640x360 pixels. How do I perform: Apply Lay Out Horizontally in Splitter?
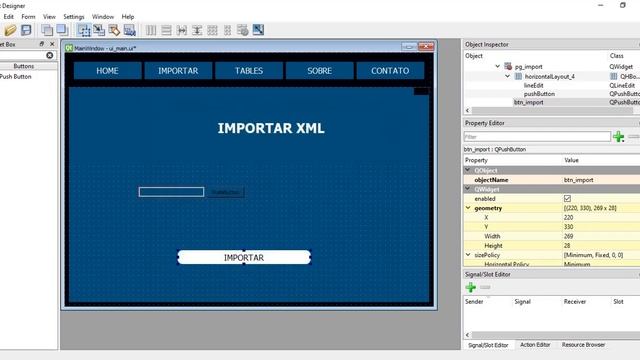click(182, 30)
